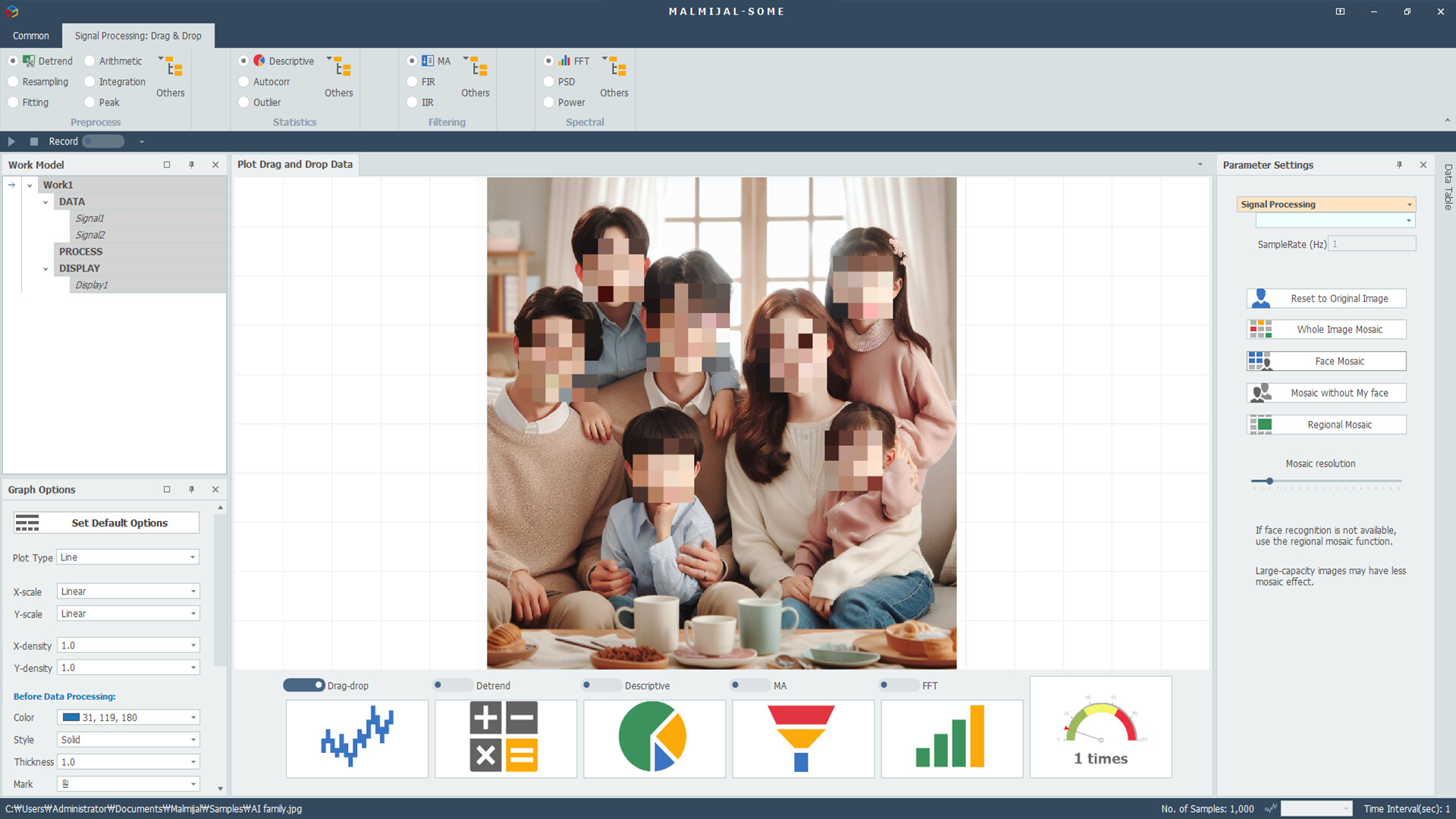Screen dimensions: 1456x819
Task: Switch to the Common ribbon tab
Action: pyautogui.click(x=30, y=36)
